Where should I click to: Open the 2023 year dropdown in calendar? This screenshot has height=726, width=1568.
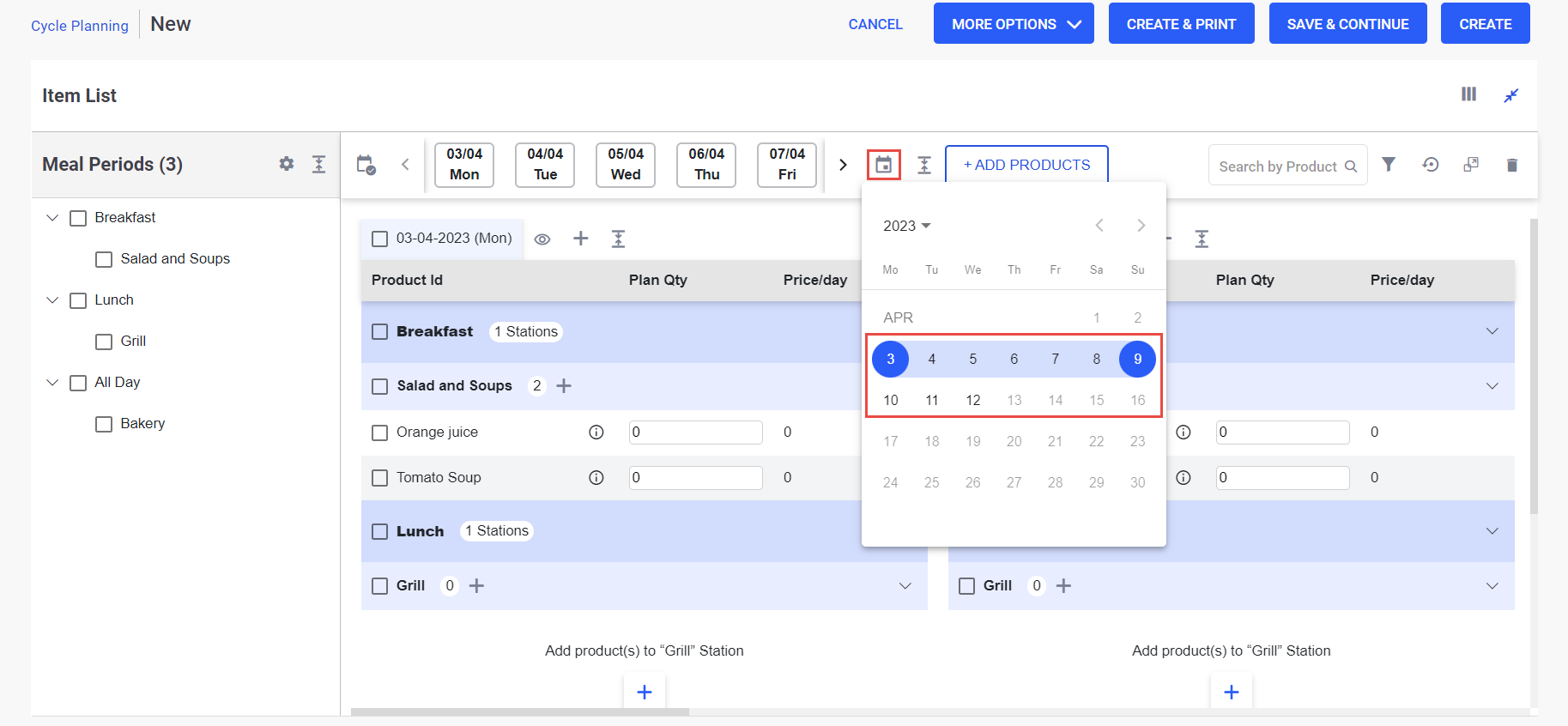point(907,226)
